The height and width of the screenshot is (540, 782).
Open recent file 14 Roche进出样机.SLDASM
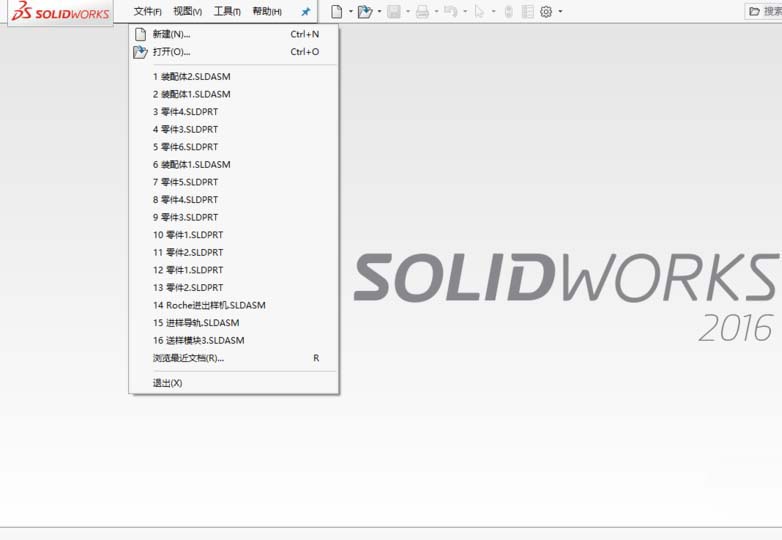(209, 305)
